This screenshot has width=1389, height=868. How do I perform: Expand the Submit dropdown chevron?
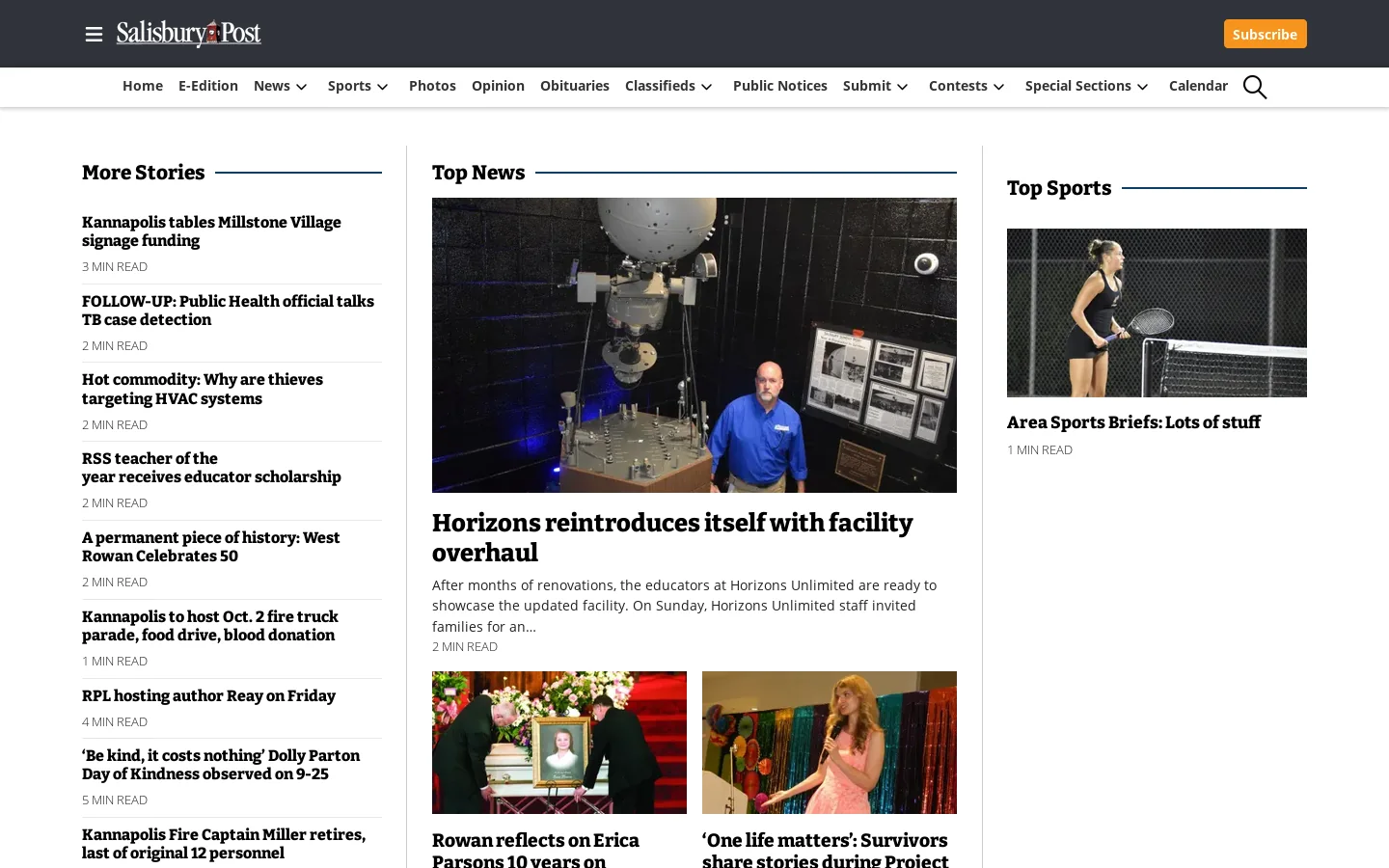click(x=903, y=87)
